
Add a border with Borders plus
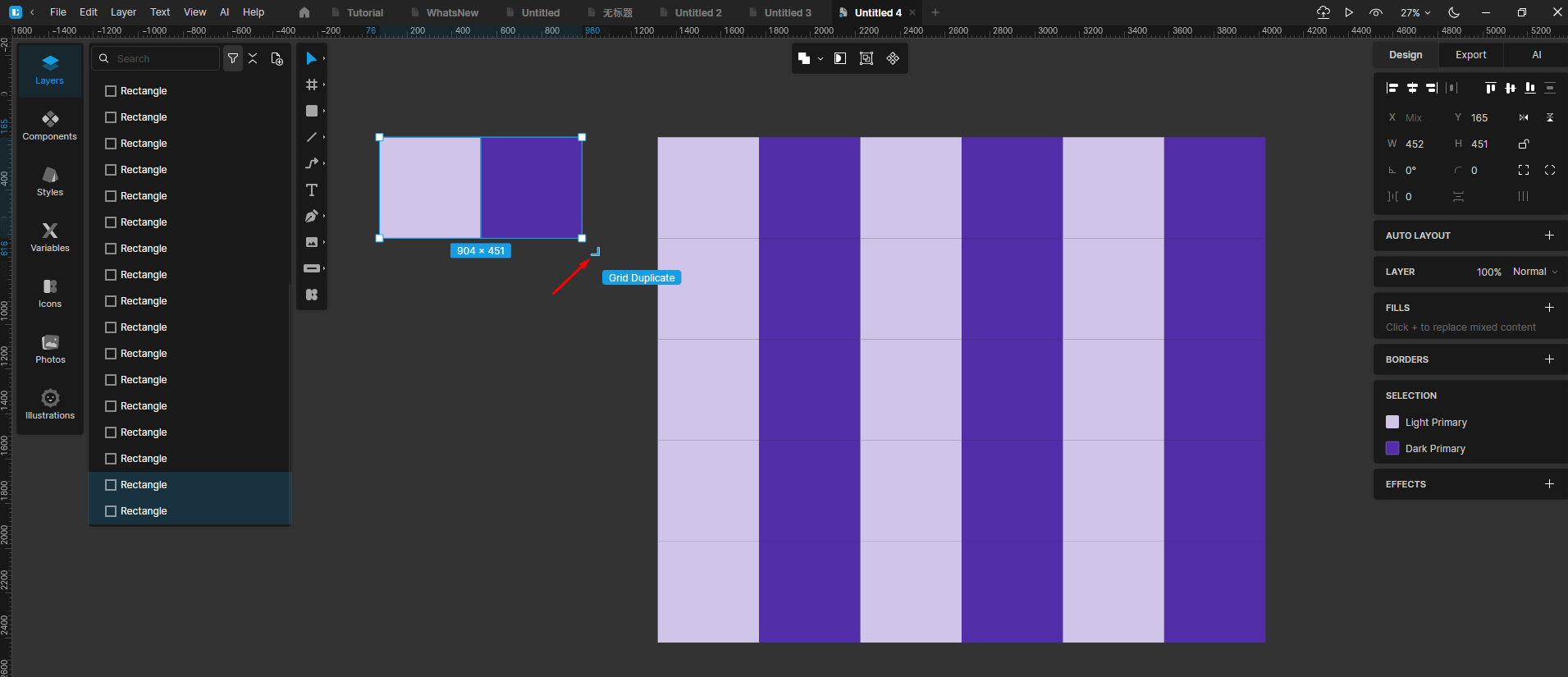tap(1549, 359)
